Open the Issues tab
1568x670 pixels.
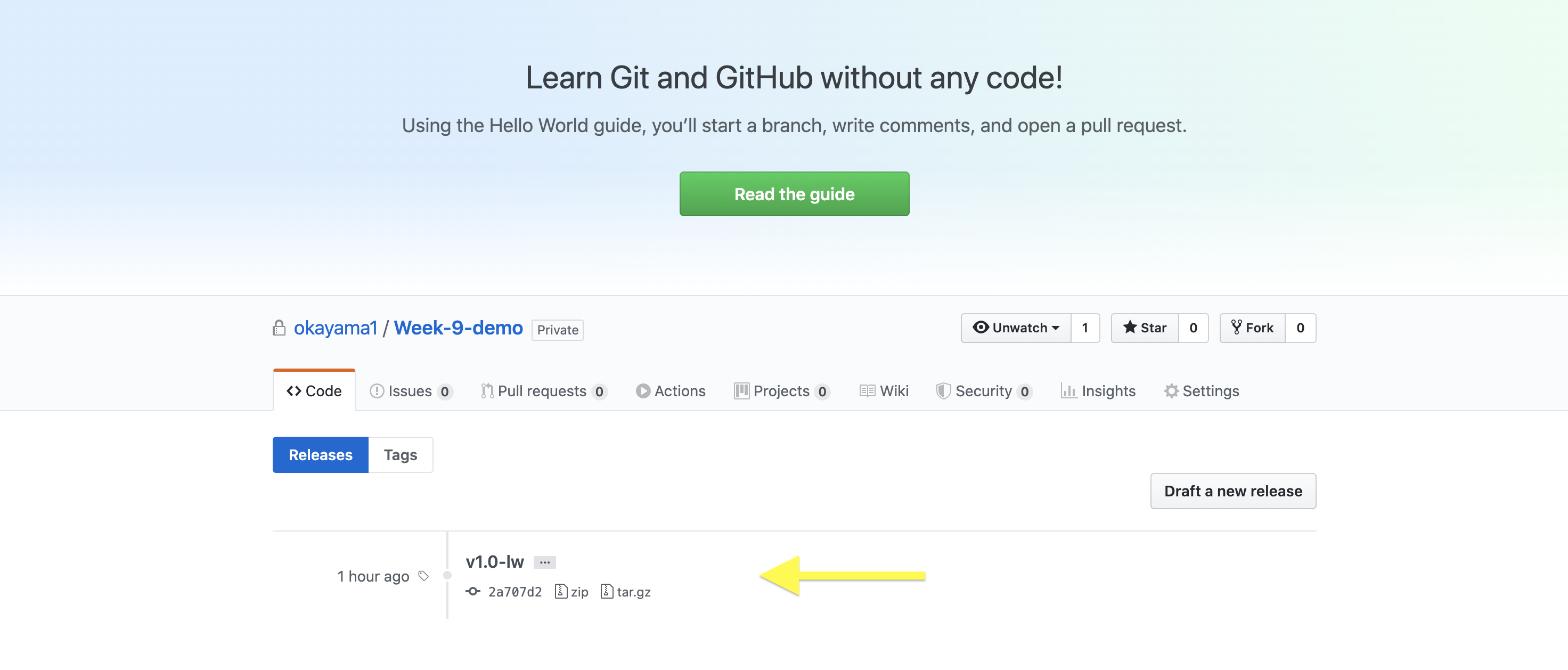(x=410, y=391)
